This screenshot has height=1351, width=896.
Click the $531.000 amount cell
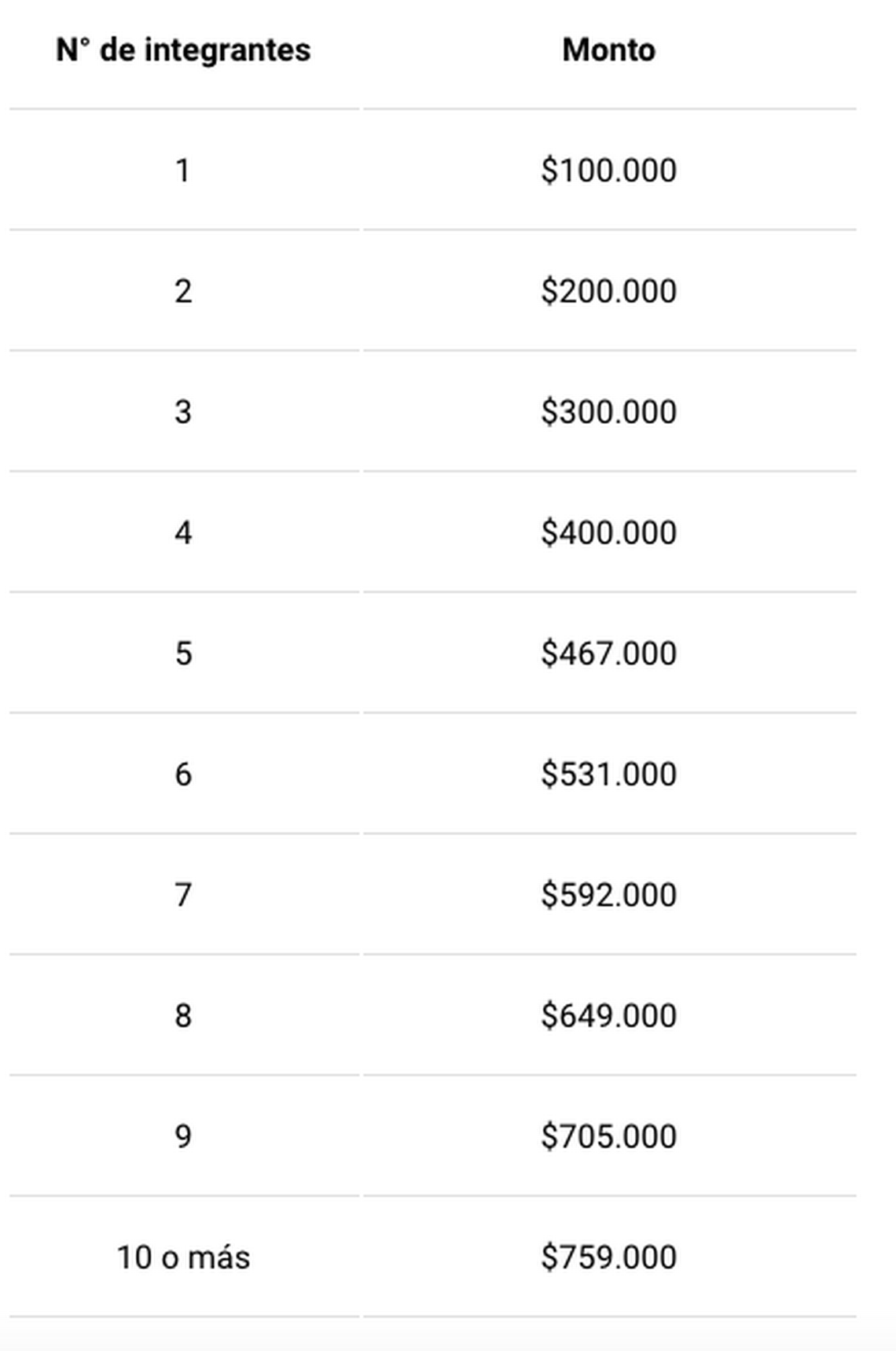[x=609, y=775]
